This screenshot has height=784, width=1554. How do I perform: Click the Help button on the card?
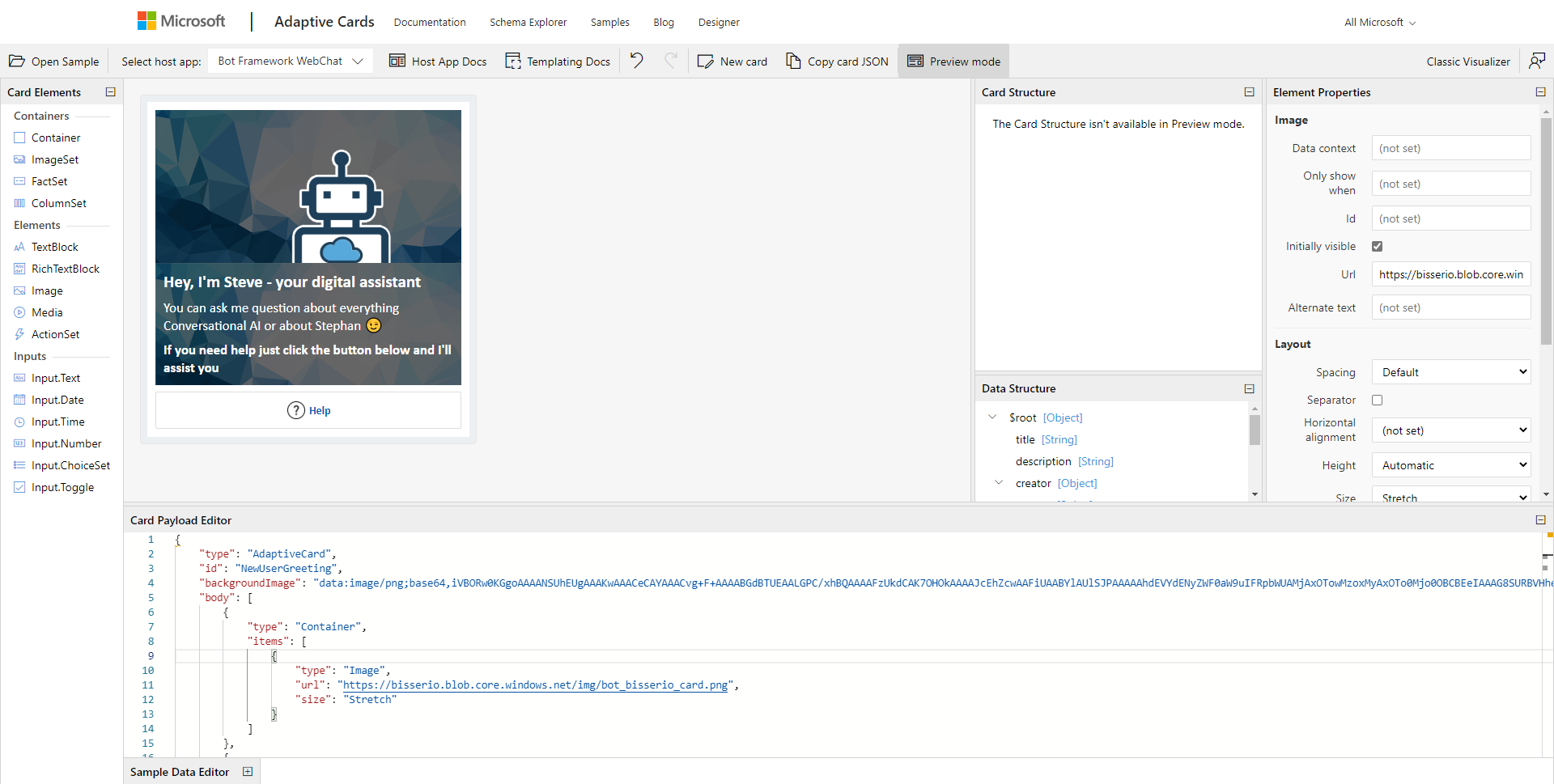(308, 410)
